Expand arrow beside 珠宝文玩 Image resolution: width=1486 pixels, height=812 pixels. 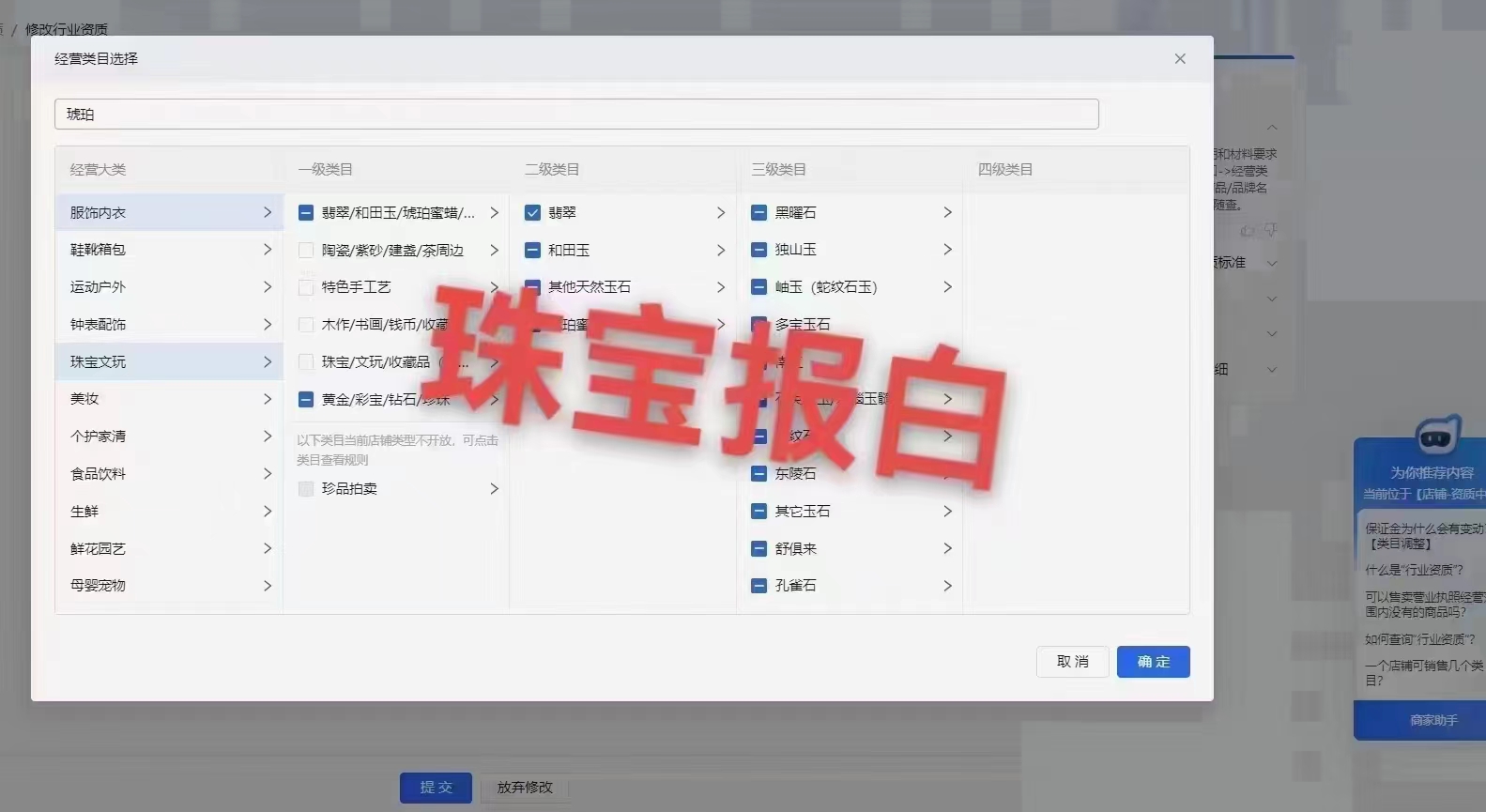coord(268,361)
